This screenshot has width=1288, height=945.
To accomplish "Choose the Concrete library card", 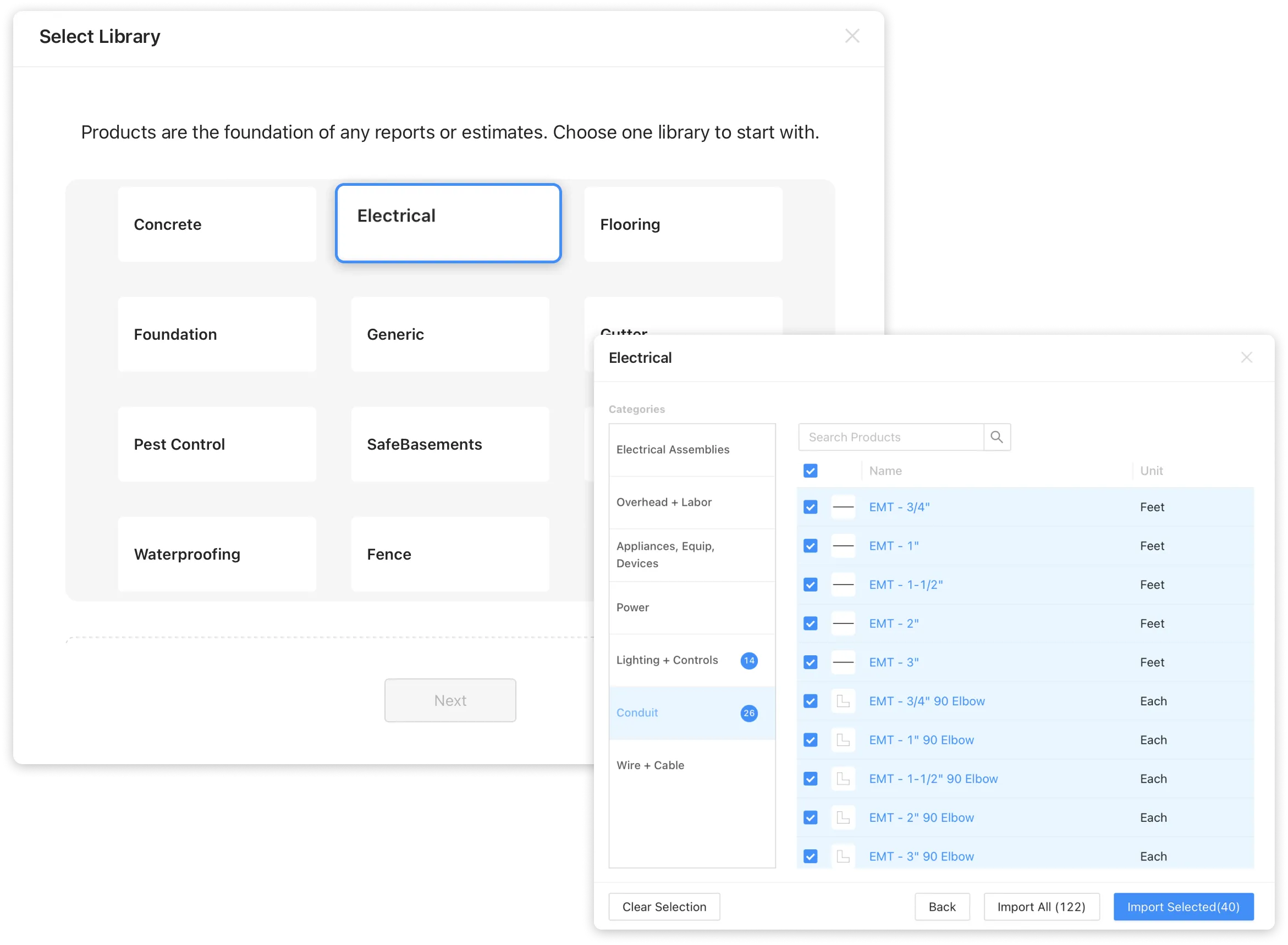I will [217, 224].
